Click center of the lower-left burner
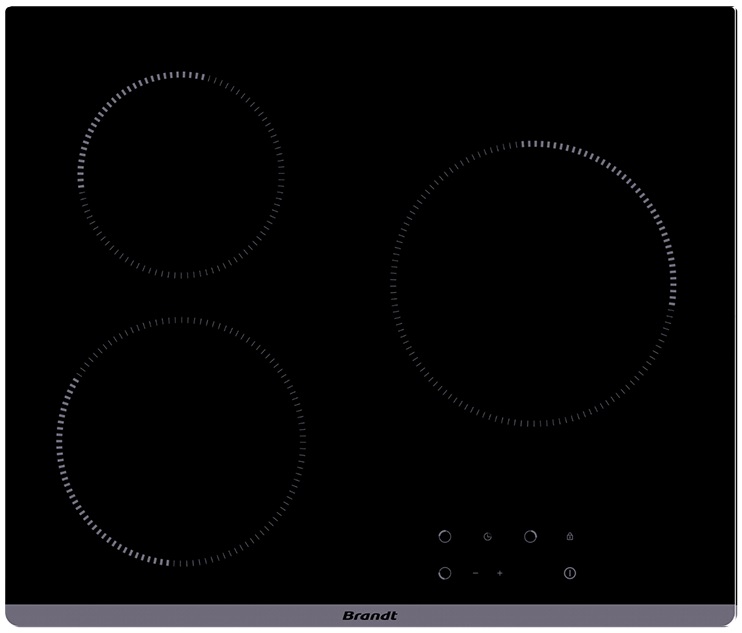Viewport: 742px width, 633px height. pyautogui.click(x=181, y=441)
